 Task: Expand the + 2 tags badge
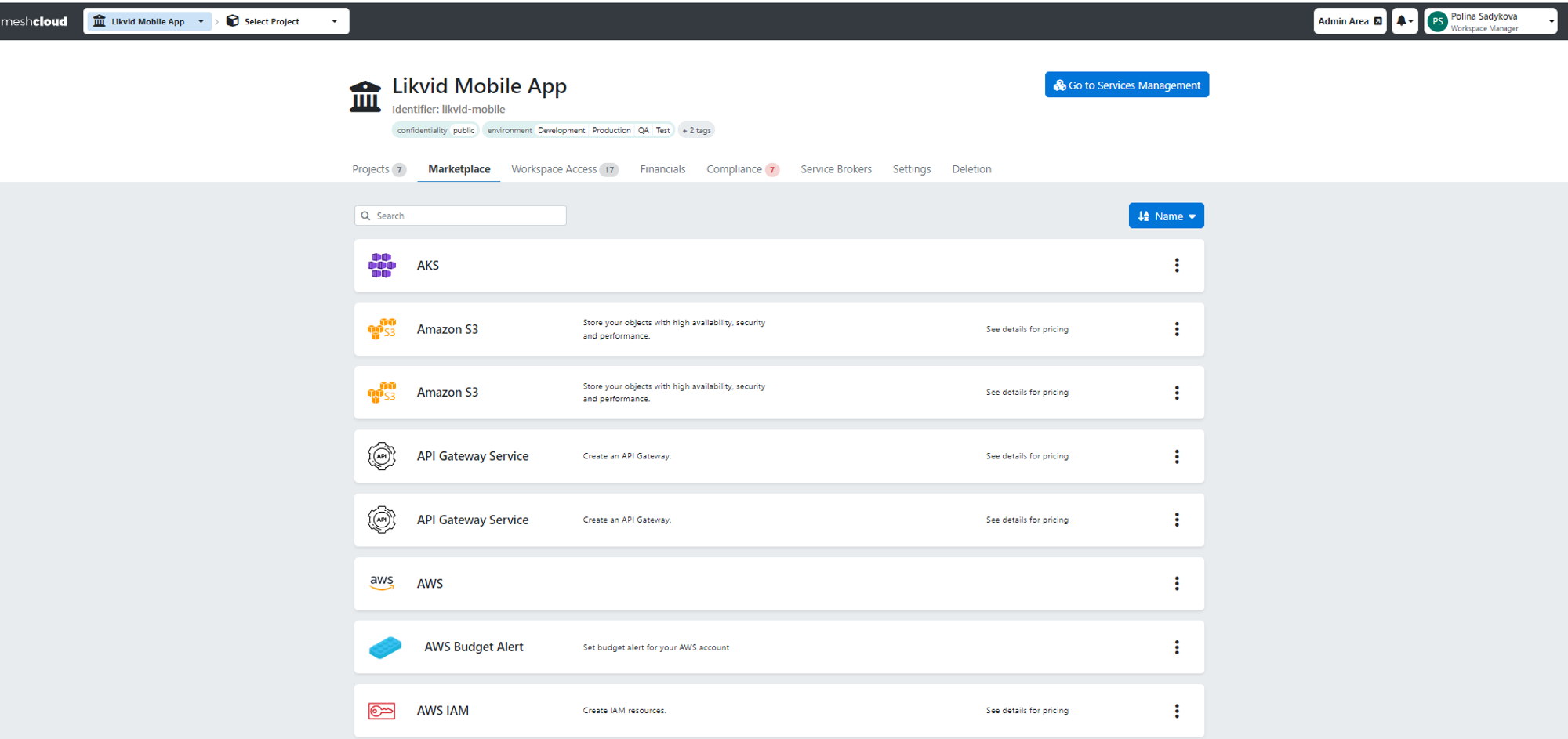696,130
